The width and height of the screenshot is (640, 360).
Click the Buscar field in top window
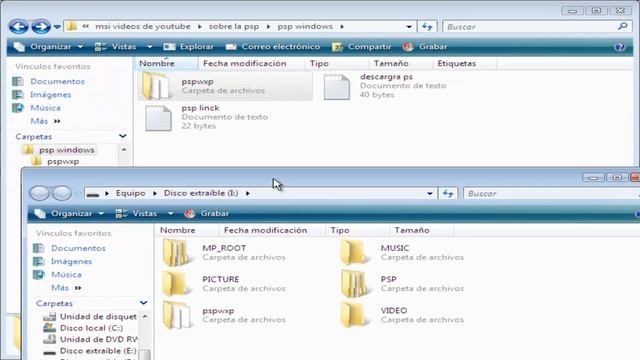531,27
